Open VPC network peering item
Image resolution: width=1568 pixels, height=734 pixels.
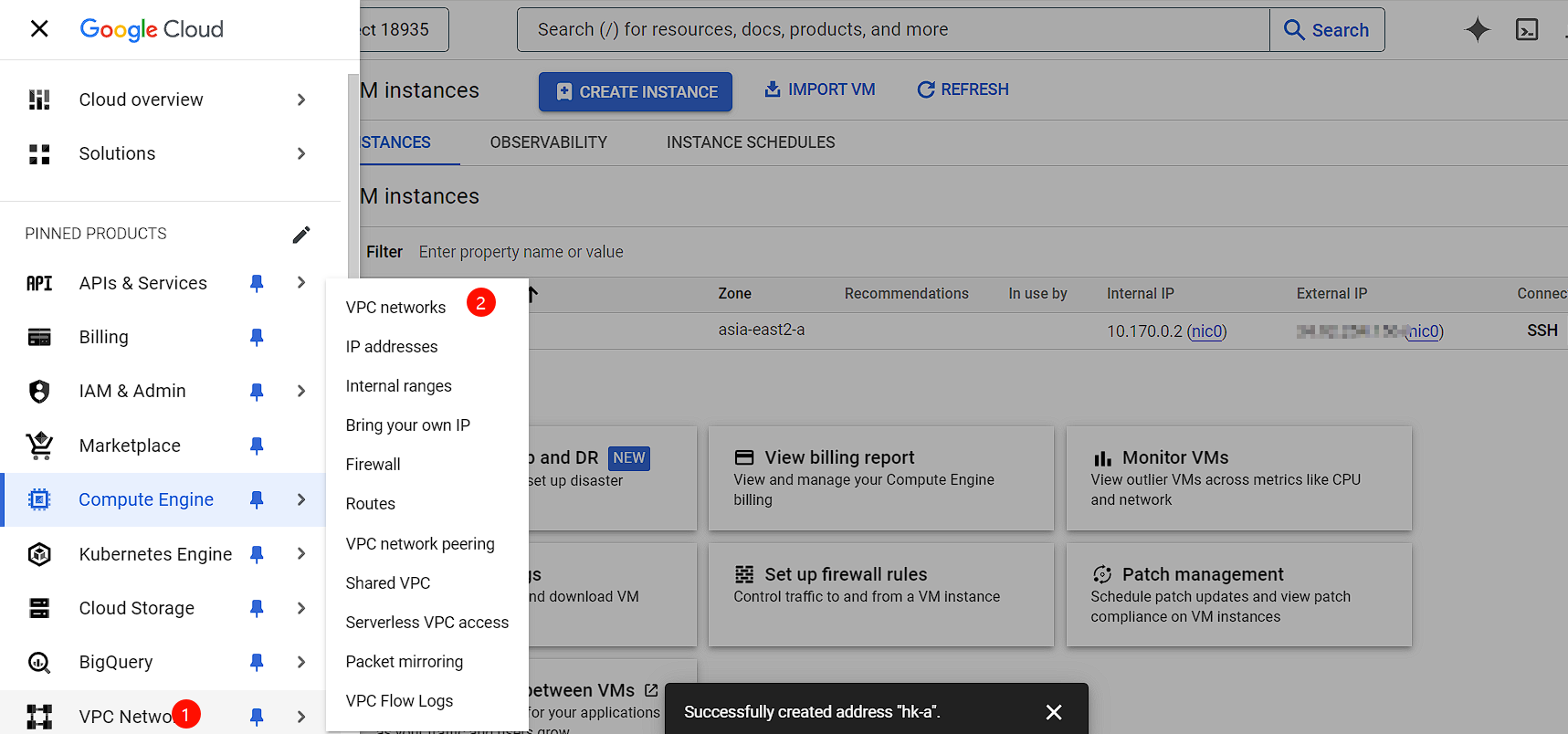(420, 544)
